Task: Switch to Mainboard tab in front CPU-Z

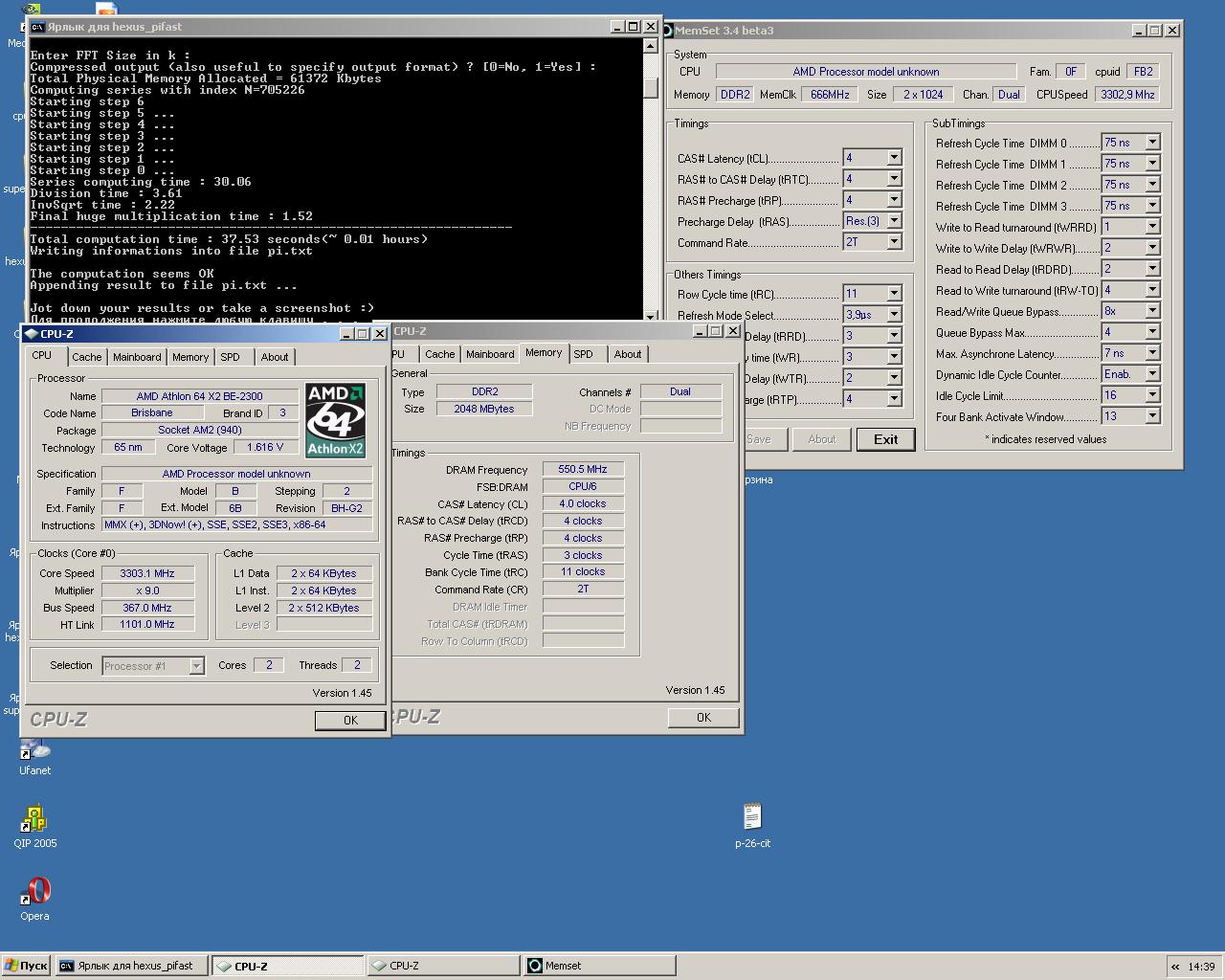Action: pos(137,357)
